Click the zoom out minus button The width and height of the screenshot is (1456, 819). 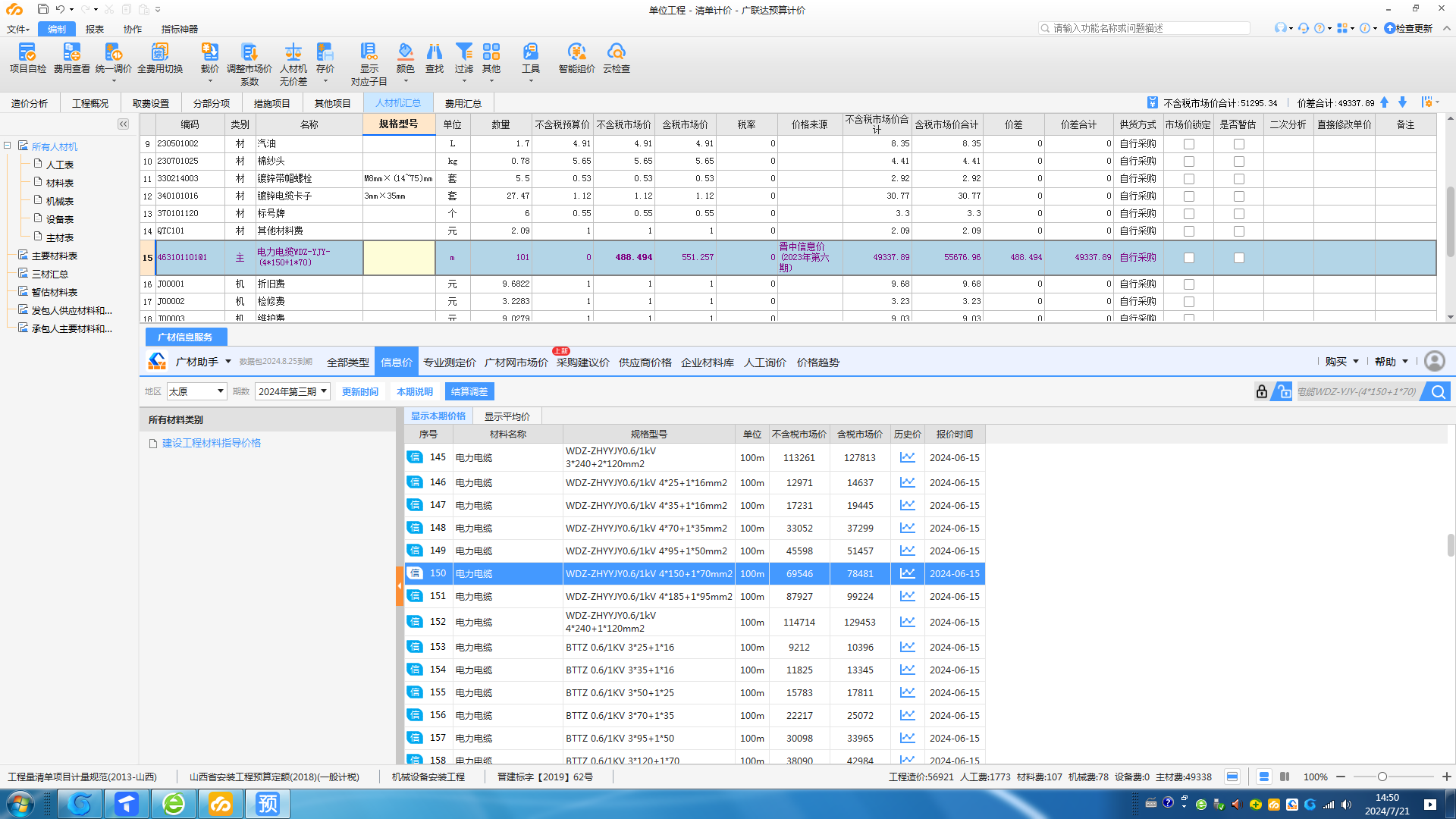click(x=1341, y=777)
